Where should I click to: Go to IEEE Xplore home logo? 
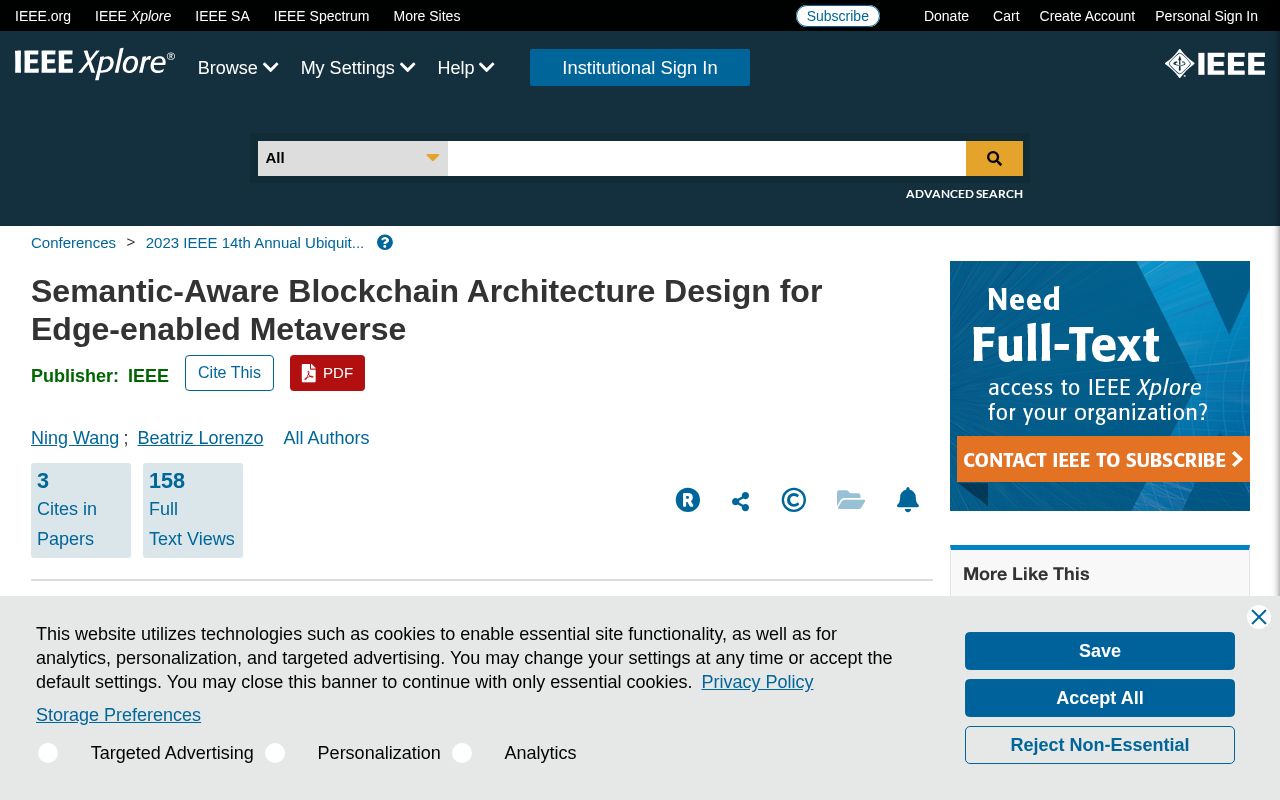(95, 64)
